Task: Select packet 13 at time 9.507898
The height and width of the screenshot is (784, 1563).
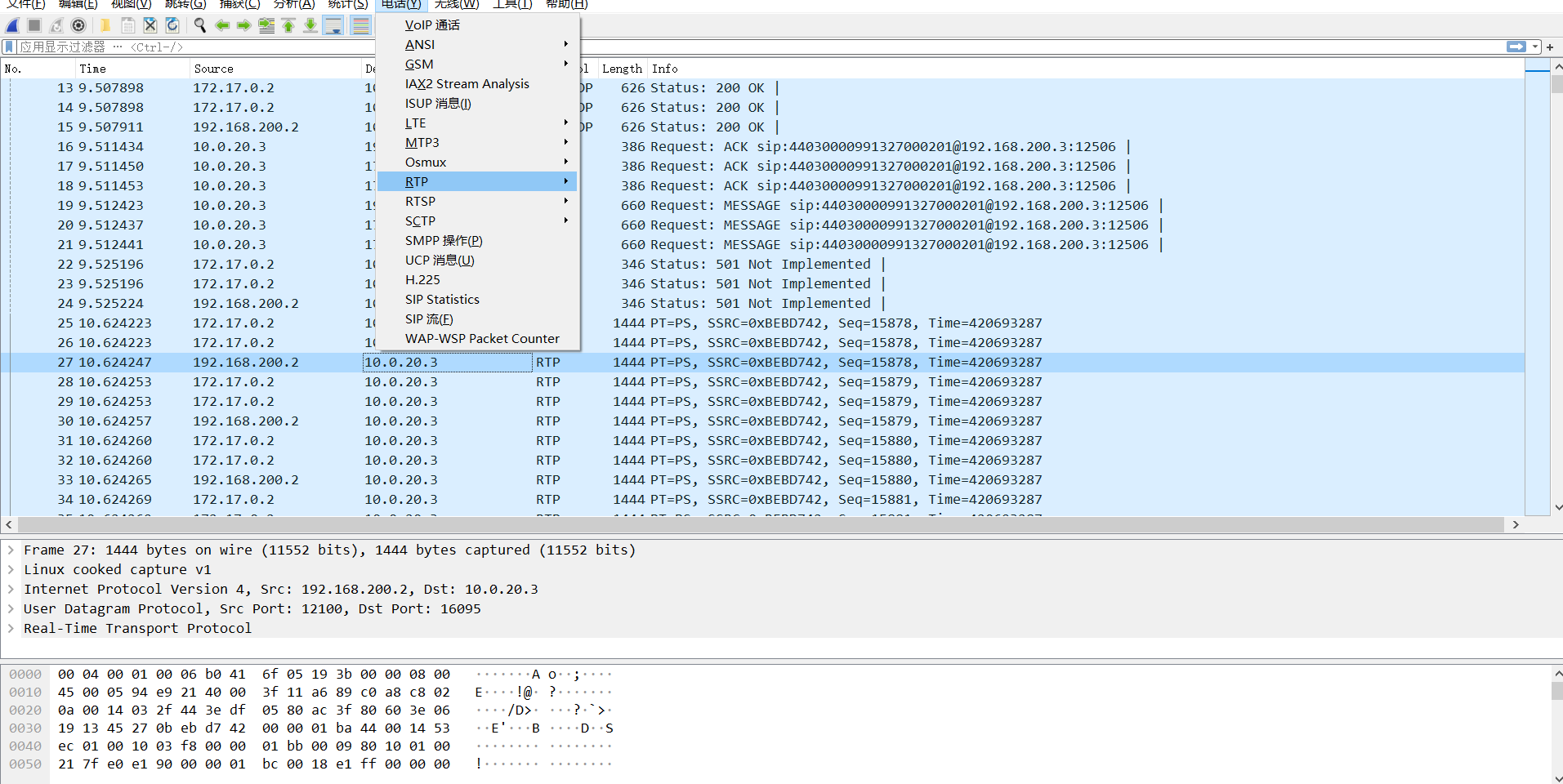Action: tap(763, 88)
